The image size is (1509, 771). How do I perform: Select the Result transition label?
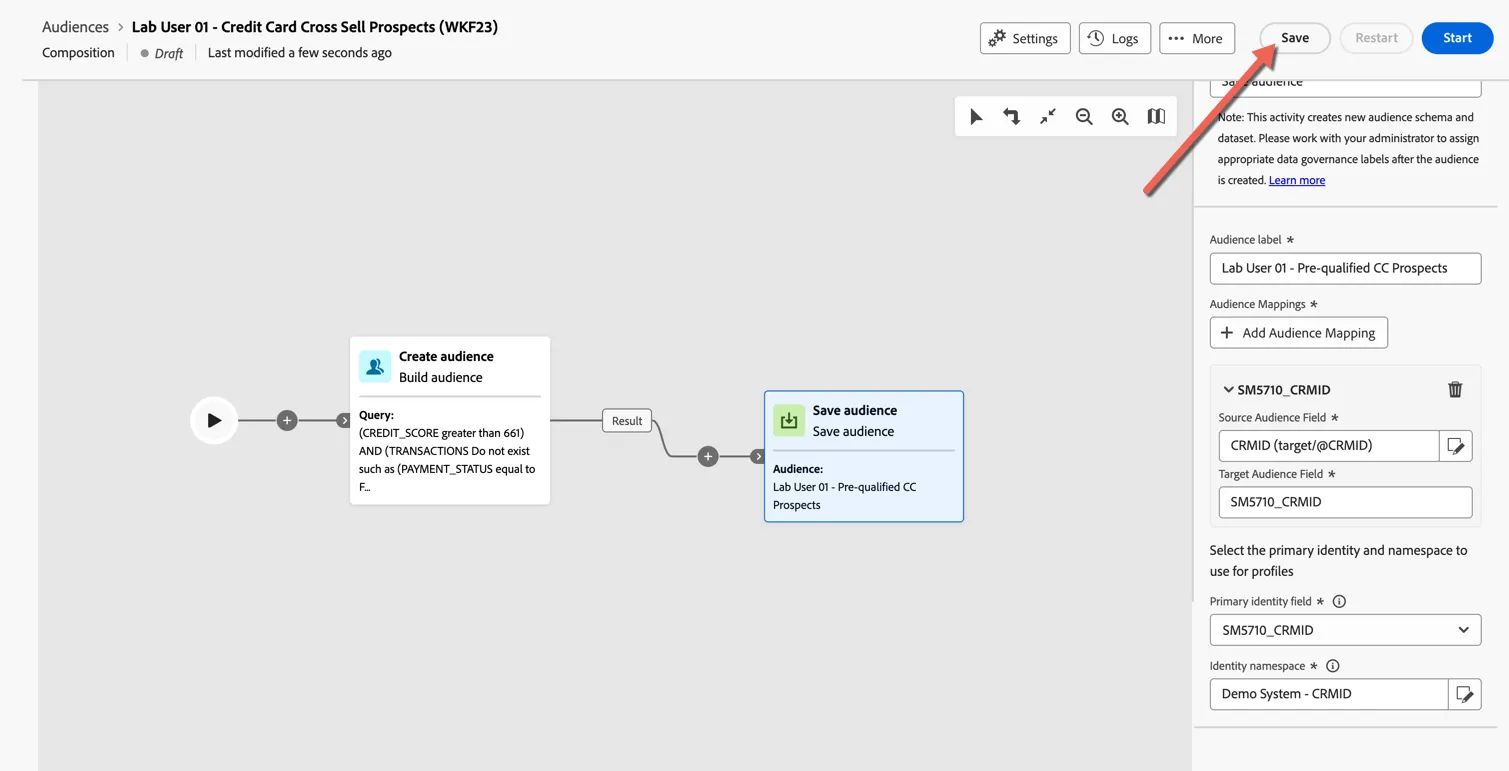coord(627,421)
